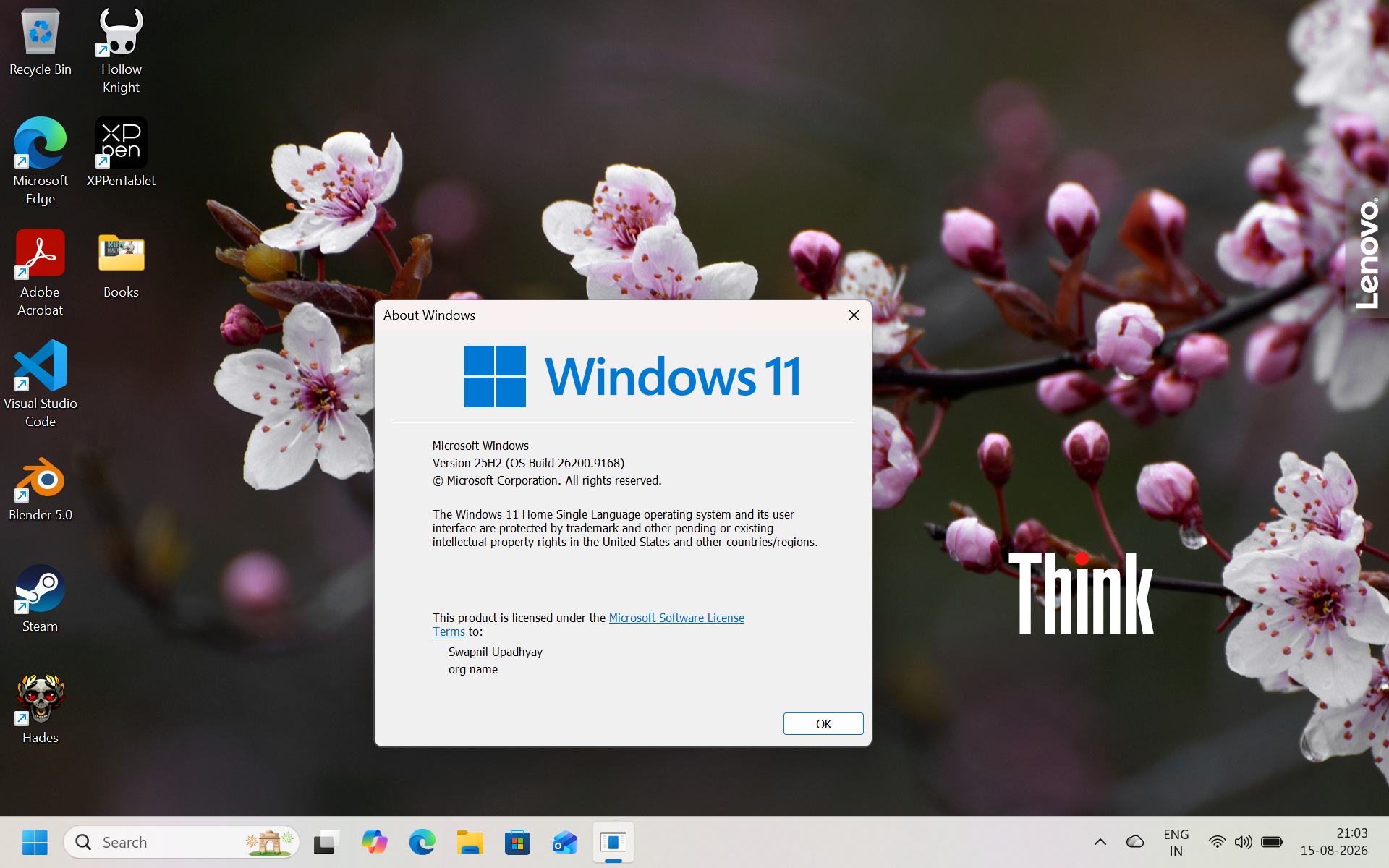Screen dimensions: 1389x868
Task: Open the clock and date panel
Action: [1334, 842]
